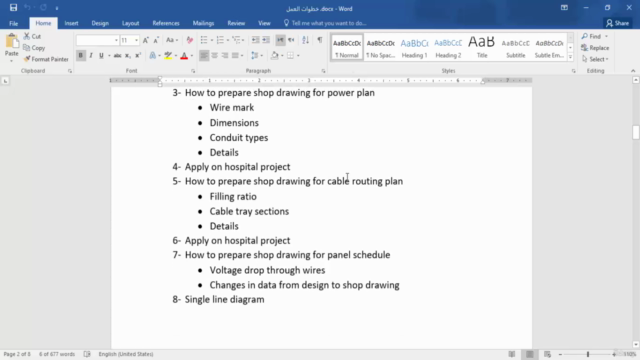Expand the bullet list style dropdown

[211, 40]
